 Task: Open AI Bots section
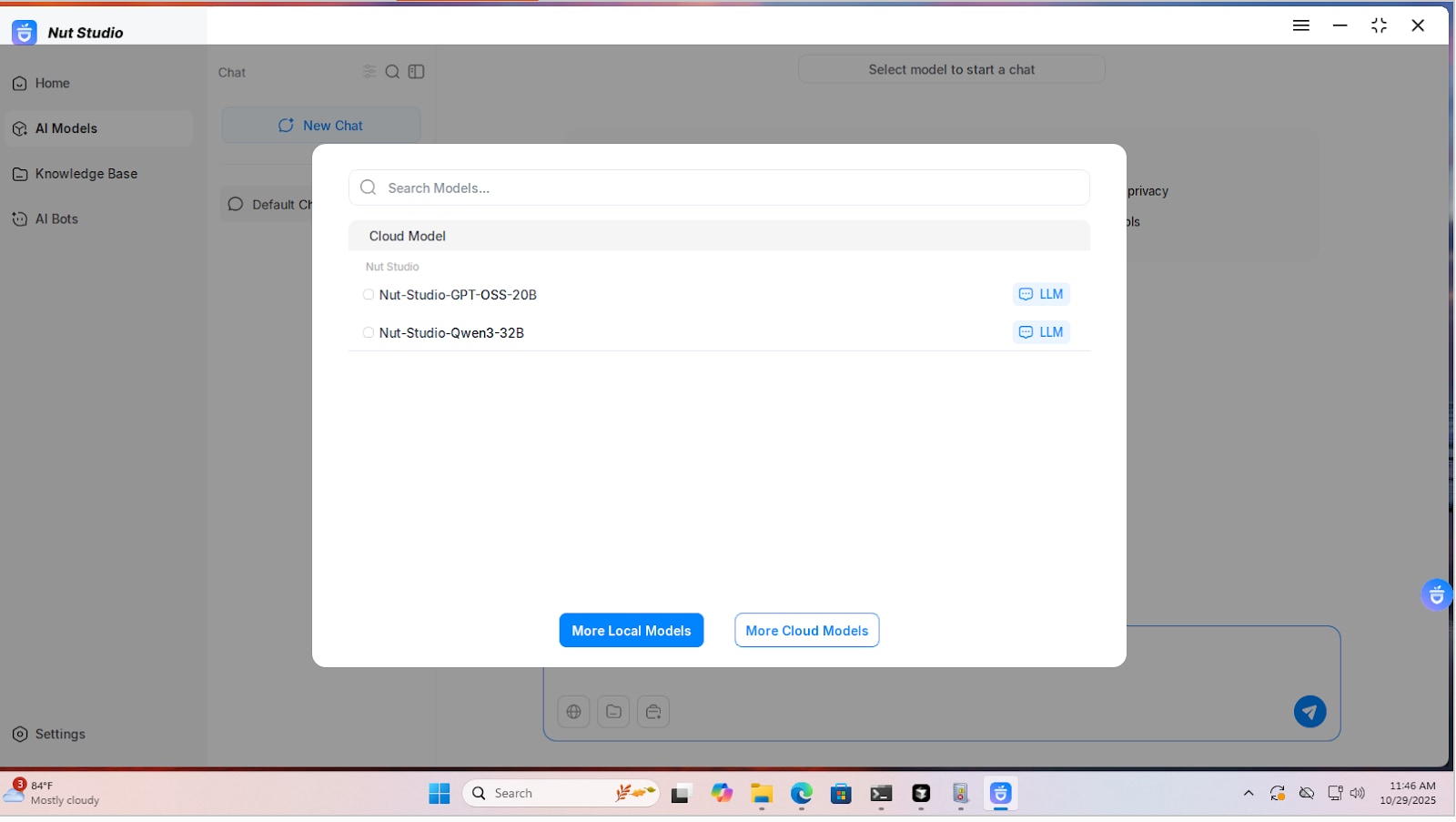click(x=56, y=219)
